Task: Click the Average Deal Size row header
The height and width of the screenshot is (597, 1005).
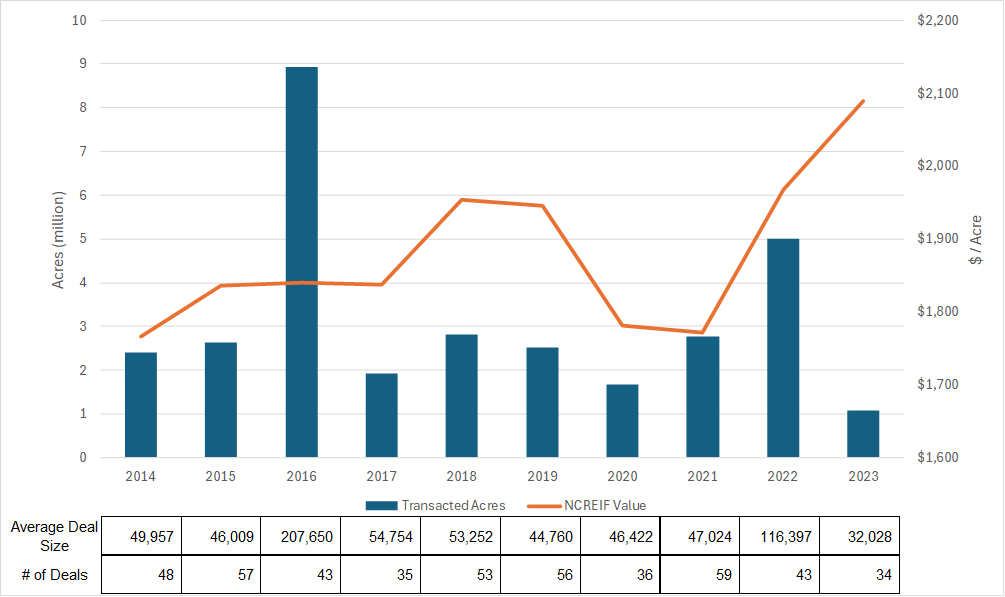Action: tap(54, 537)
